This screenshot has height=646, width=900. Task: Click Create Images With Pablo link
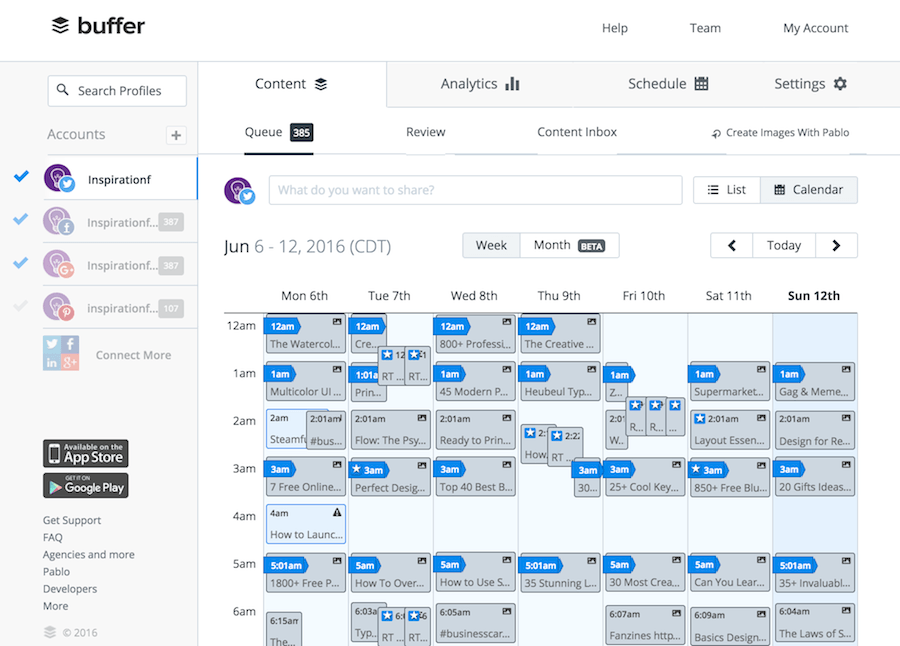[781, 133]
